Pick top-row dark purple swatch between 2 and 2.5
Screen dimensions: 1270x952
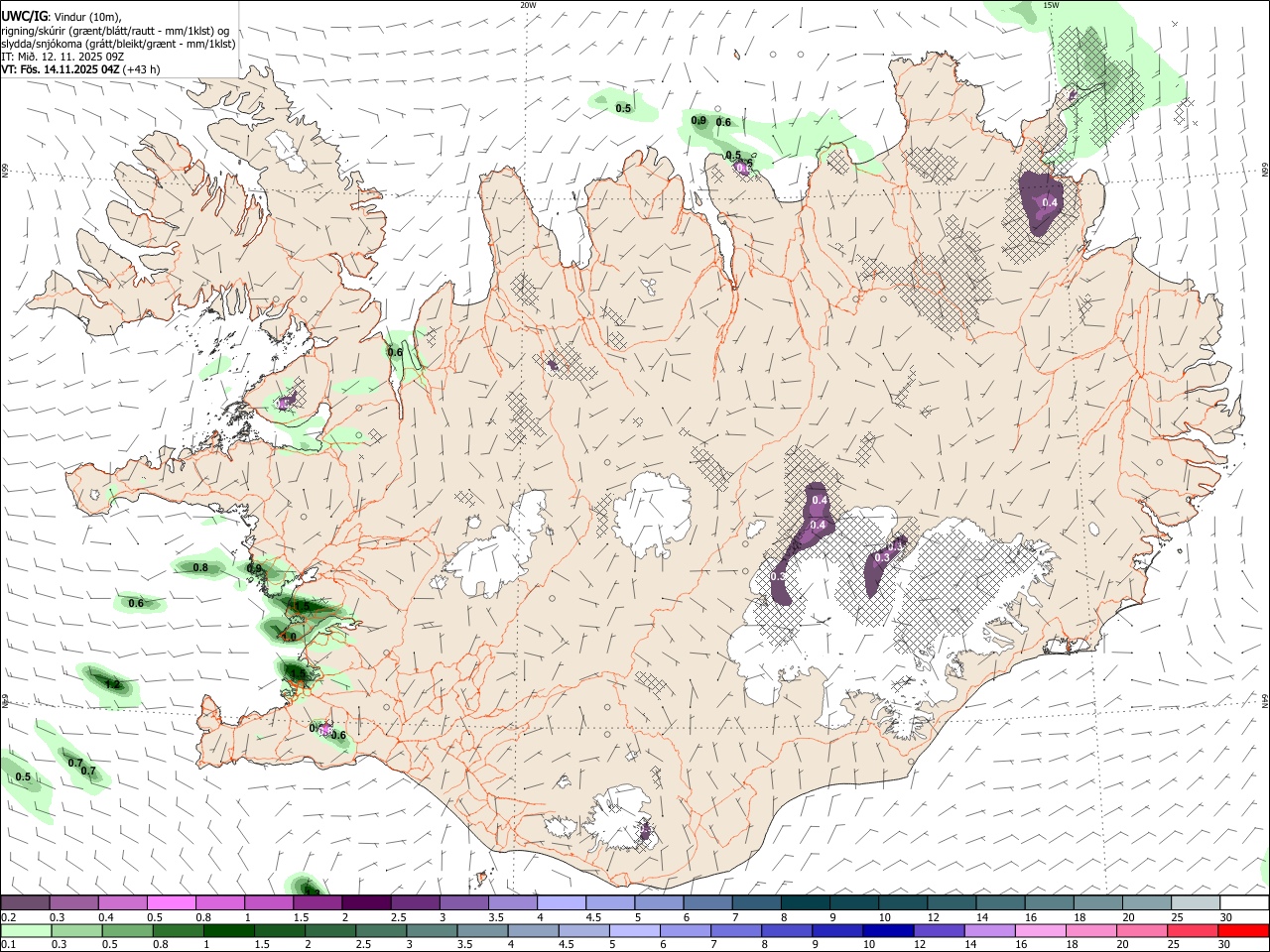click(x=366, y=902)
